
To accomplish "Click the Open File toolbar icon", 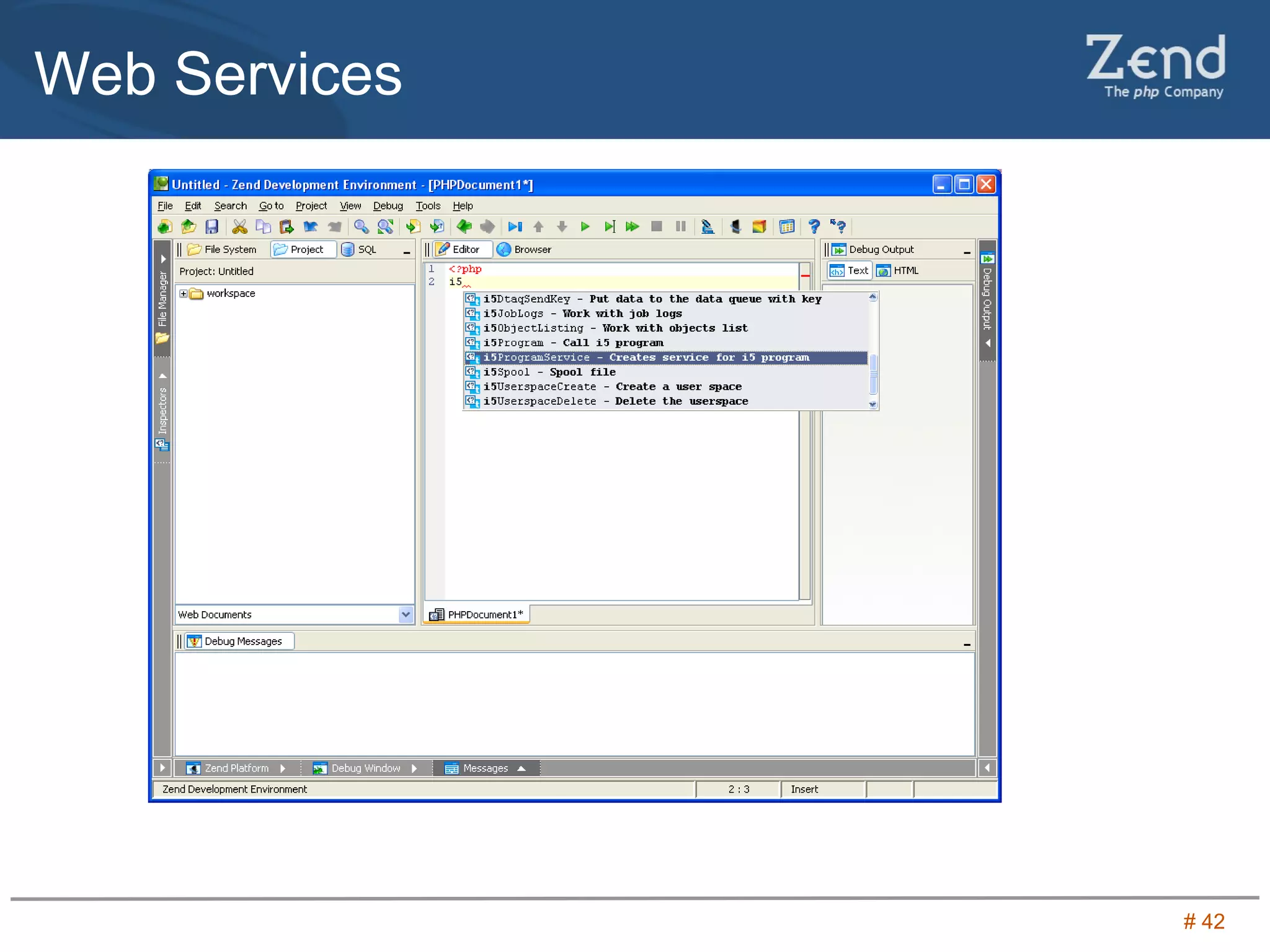I will coord(189,227).
